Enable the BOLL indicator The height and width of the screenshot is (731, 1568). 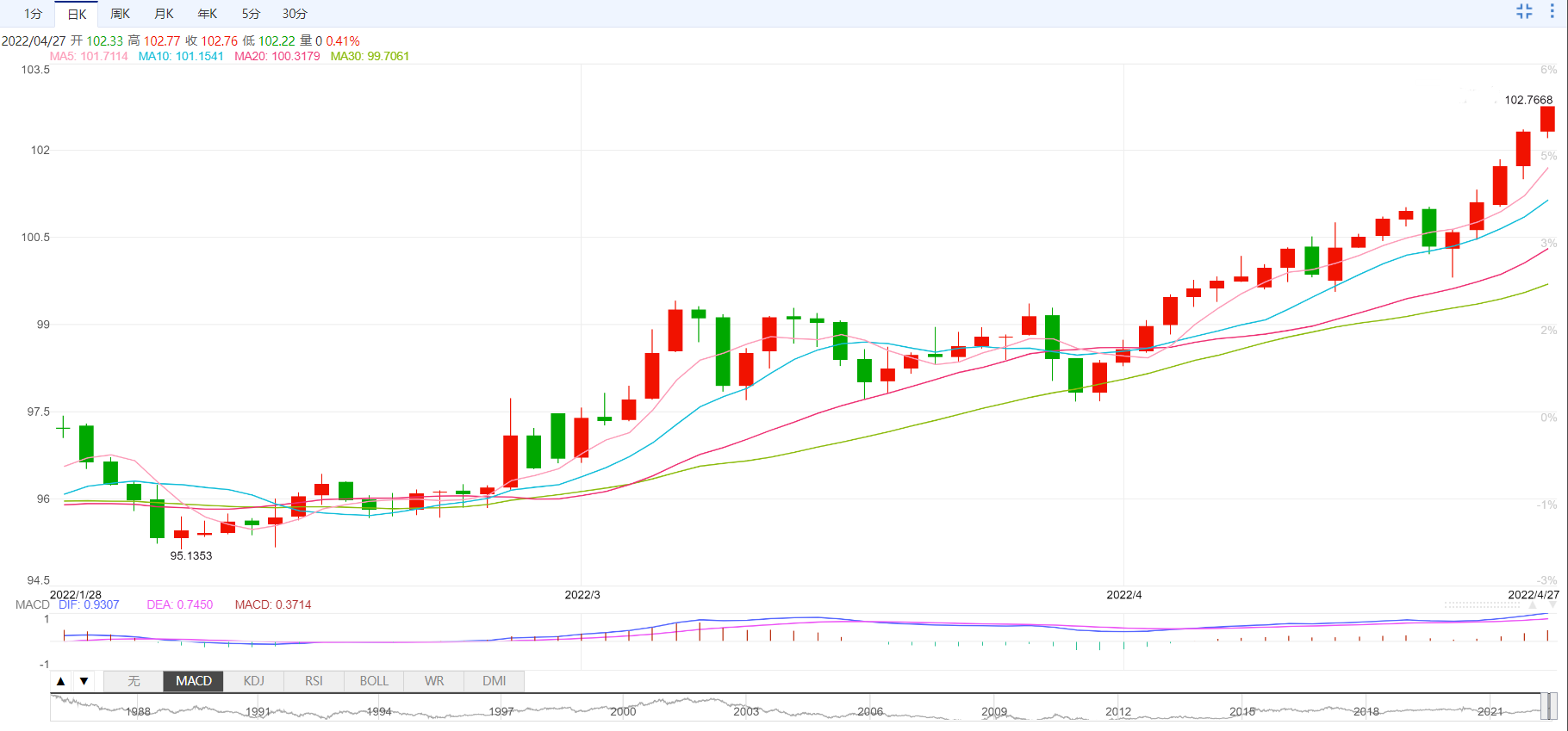tap(374, 681)
